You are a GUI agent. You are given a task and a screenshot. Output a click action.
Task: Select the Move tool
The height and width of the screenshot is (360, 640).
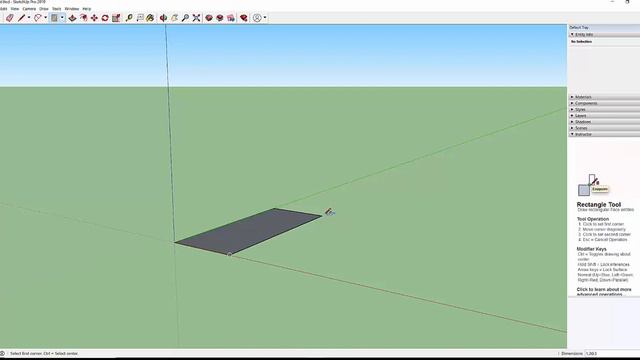point(94,18)
